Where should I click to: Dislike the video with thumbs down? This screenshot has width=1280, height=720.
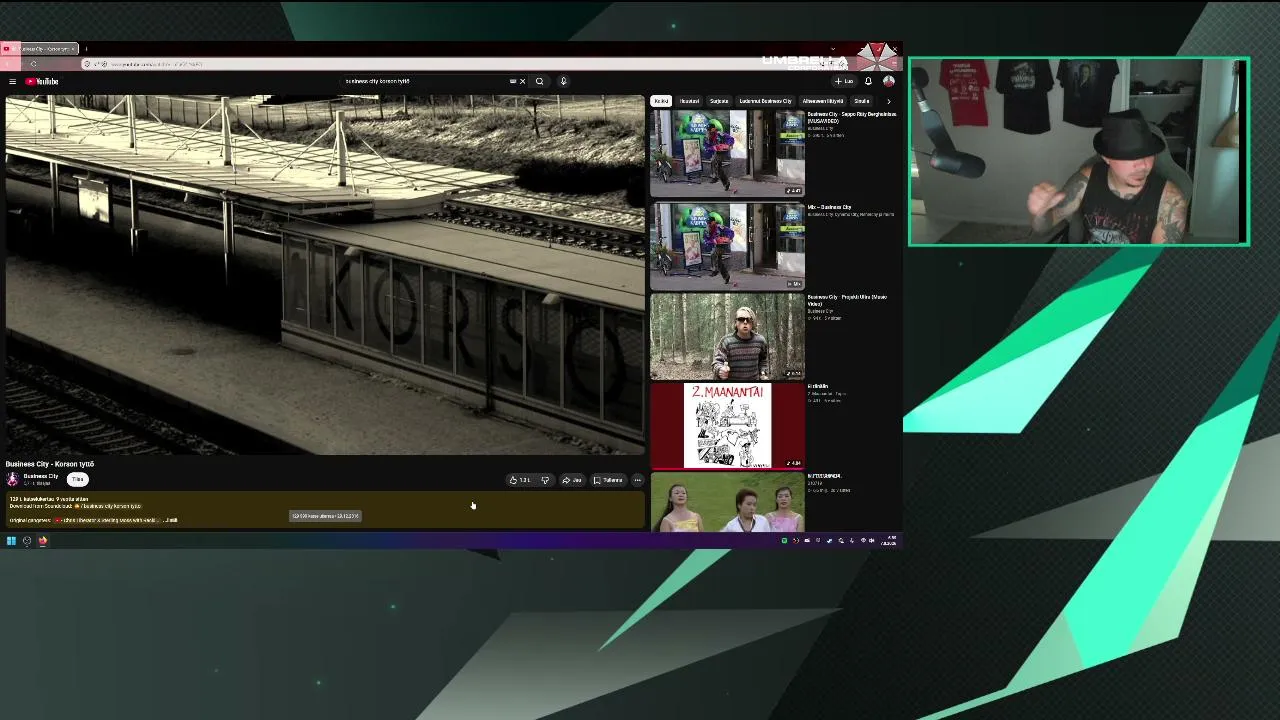click(545, 480)
